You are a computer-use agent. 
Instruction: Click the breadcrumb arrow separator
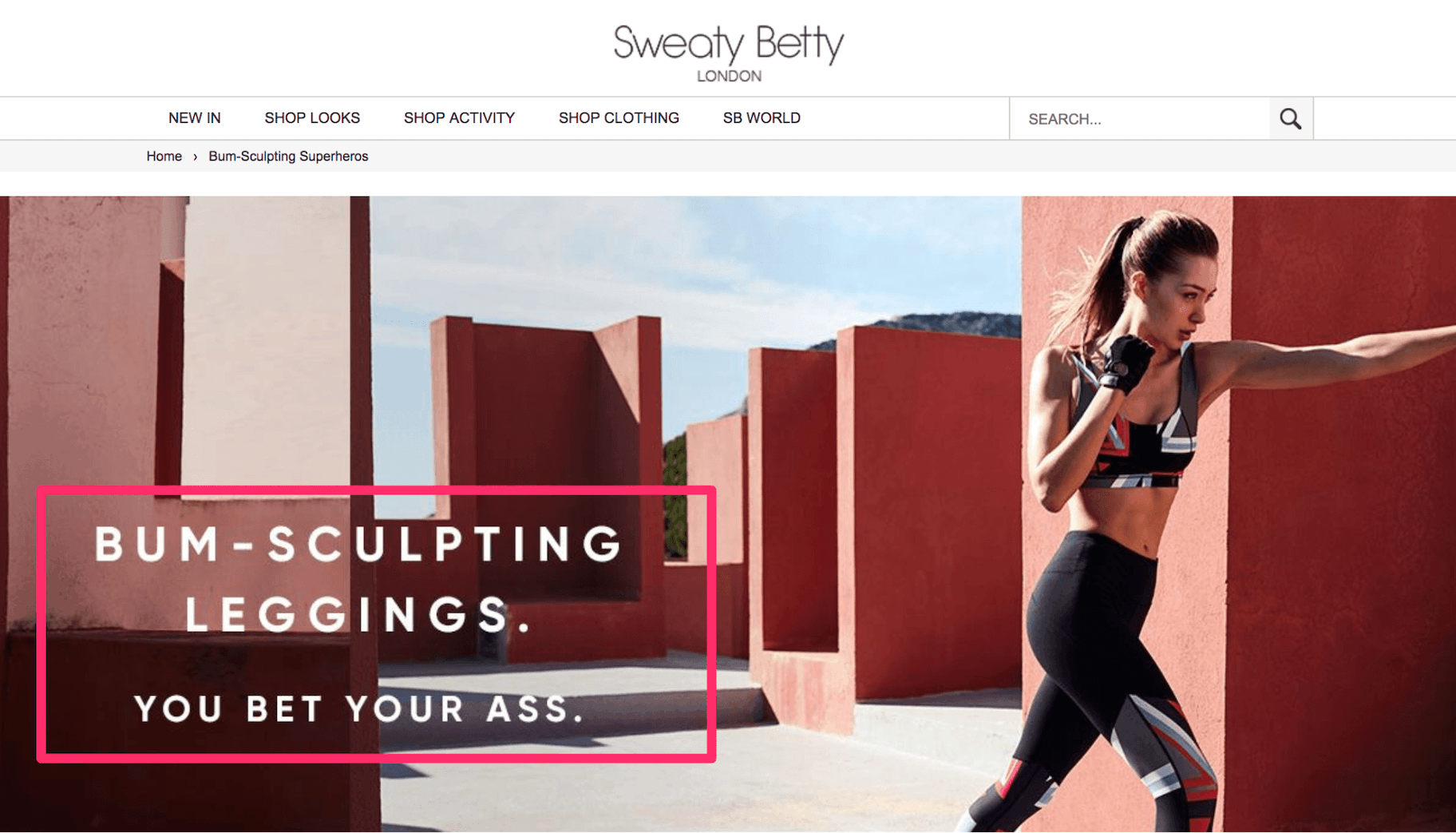[x=195, y=157]
